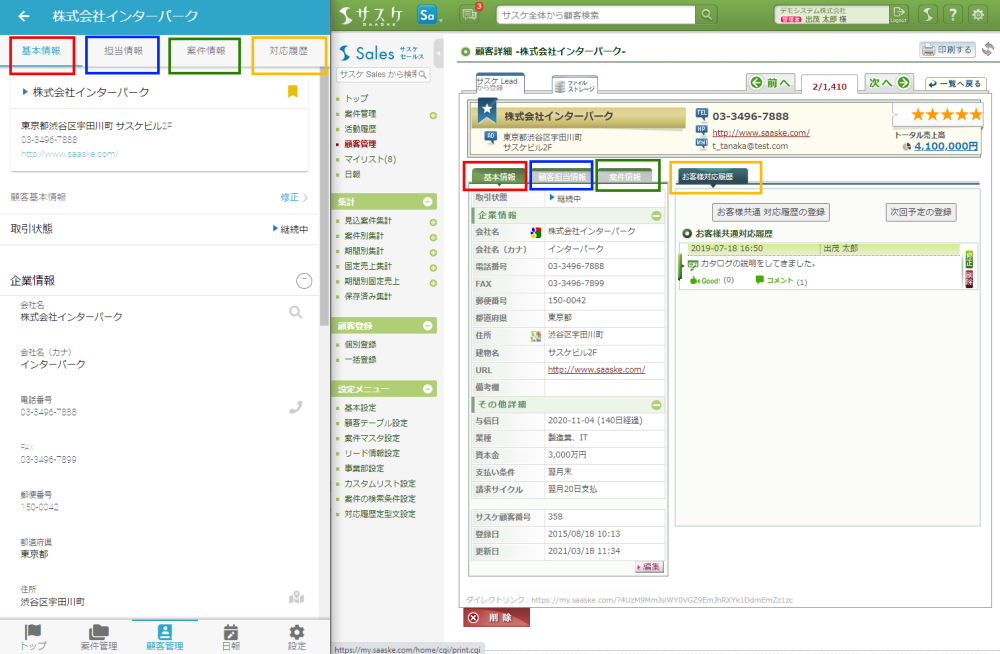Collapse the 企業情報 section in mobile view
Viewport: 1000px width, 654px height.
304,281
